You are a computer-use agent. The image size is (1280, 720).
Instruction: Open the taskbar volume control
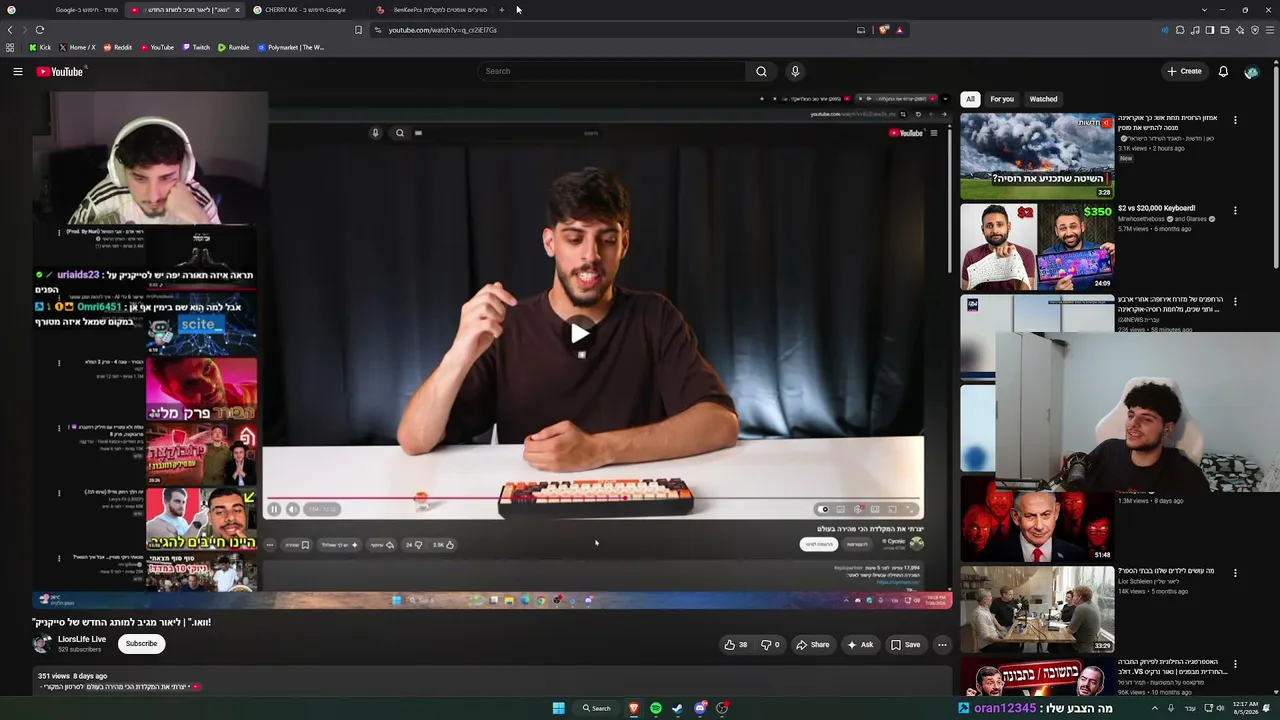[1221, 708]
